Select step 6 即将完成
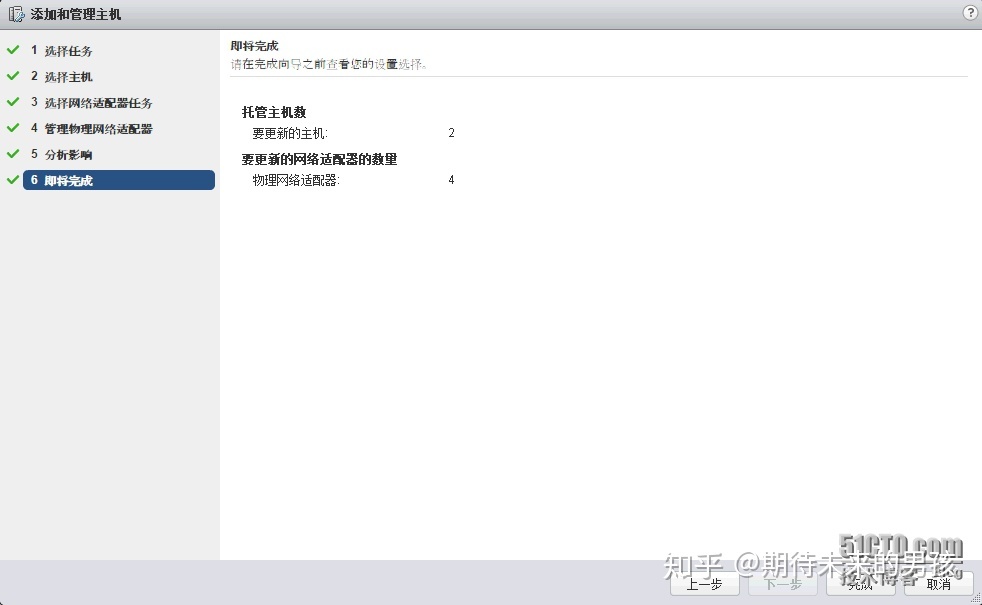Screen dimensions: 982x605 (x=119, y=180)
